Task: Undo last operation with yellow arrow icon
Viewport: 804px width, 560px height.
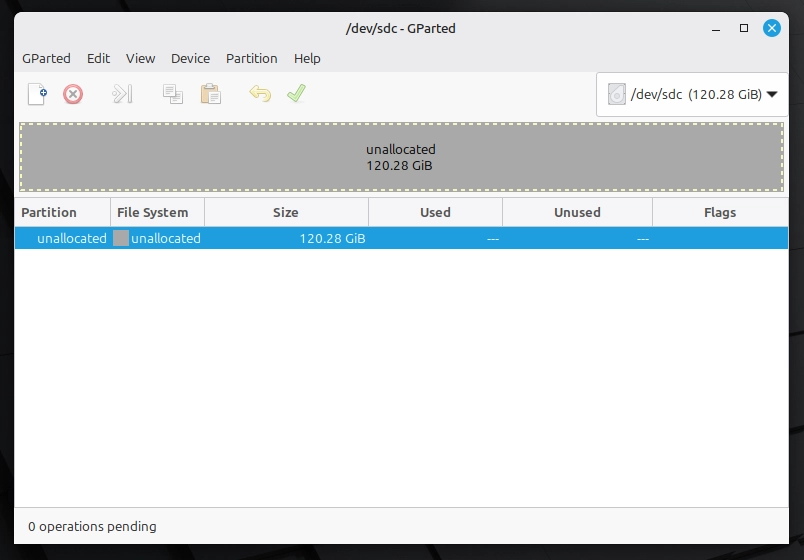Action: coord(260,94)
